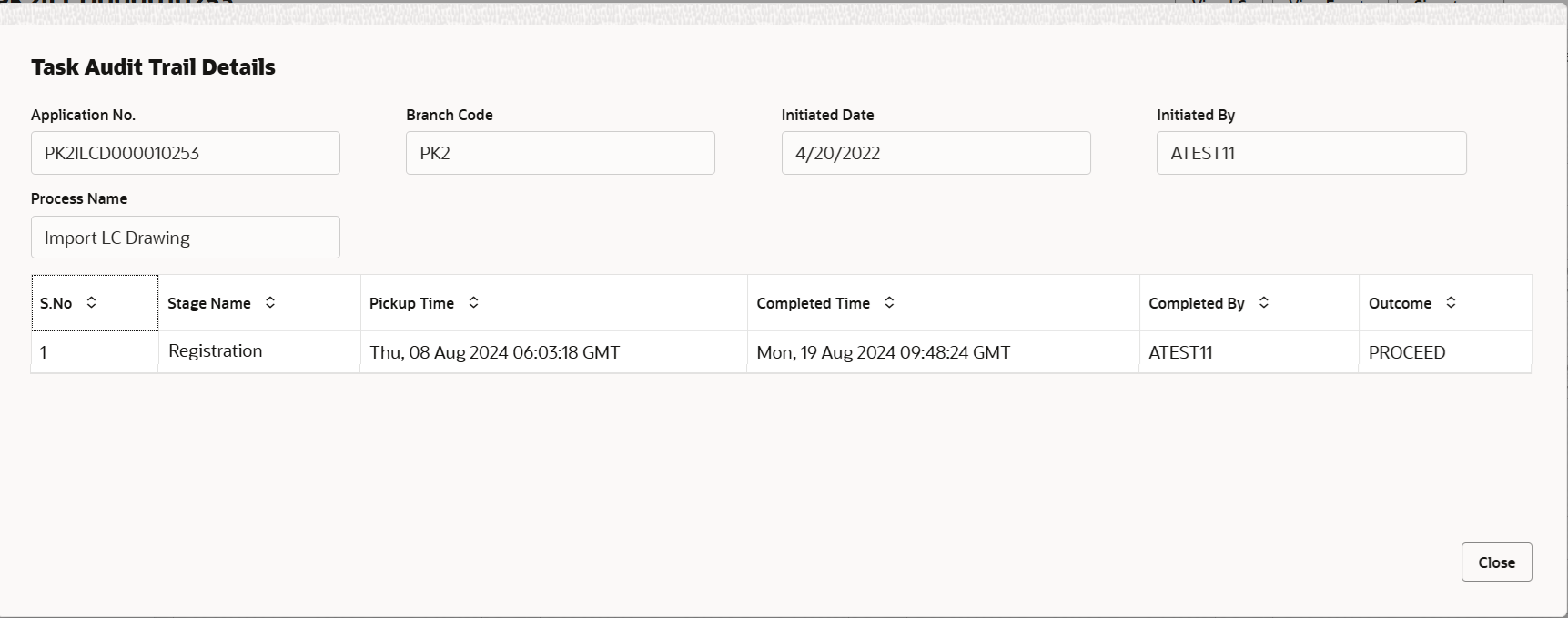Sort by Outcome arrows icon
Image resolution: width=1568 pixels, height=618 pixels.
point(1451,302)
